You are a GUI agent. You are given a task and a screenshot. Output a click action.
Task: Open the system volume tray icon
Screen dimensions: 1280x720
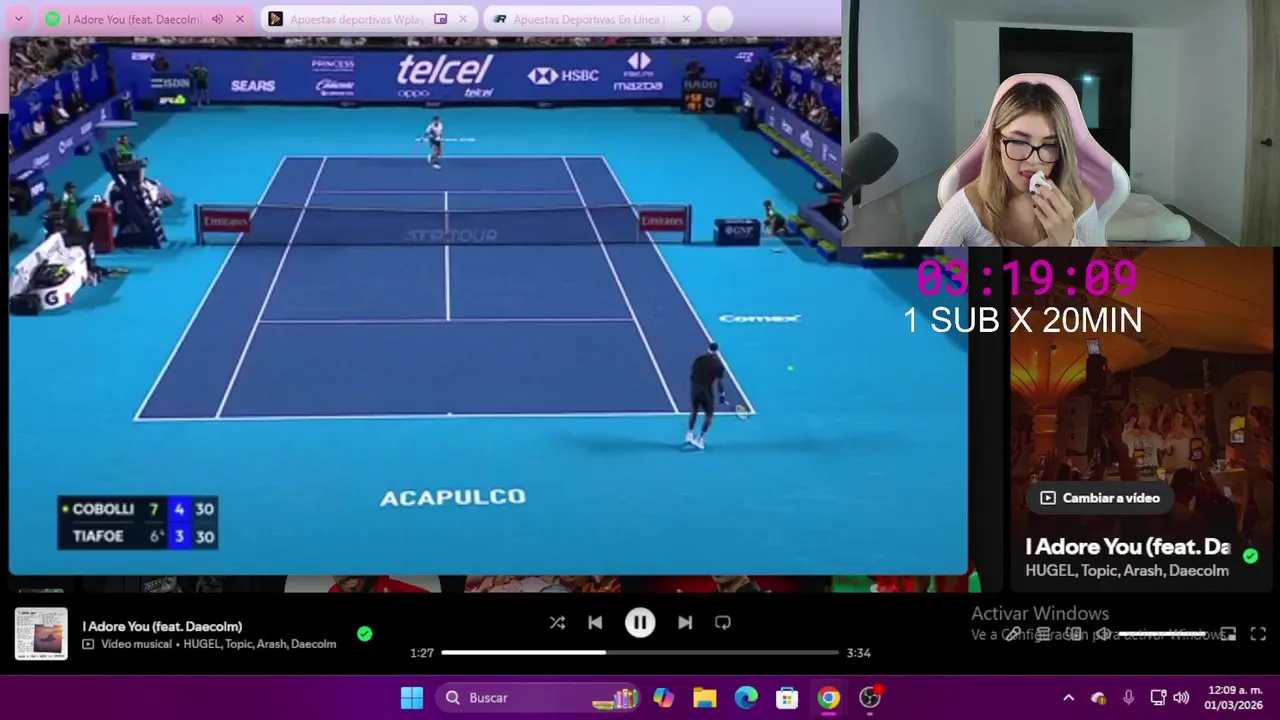coord(1181,698)
